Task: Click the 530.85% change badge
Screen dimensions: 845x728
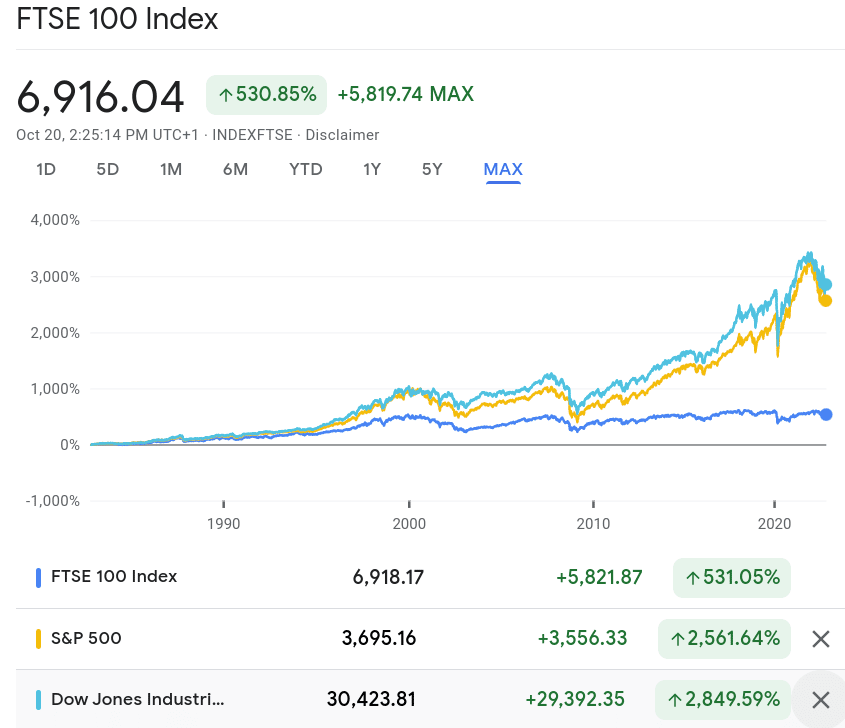Action: [x=266, y=95]
